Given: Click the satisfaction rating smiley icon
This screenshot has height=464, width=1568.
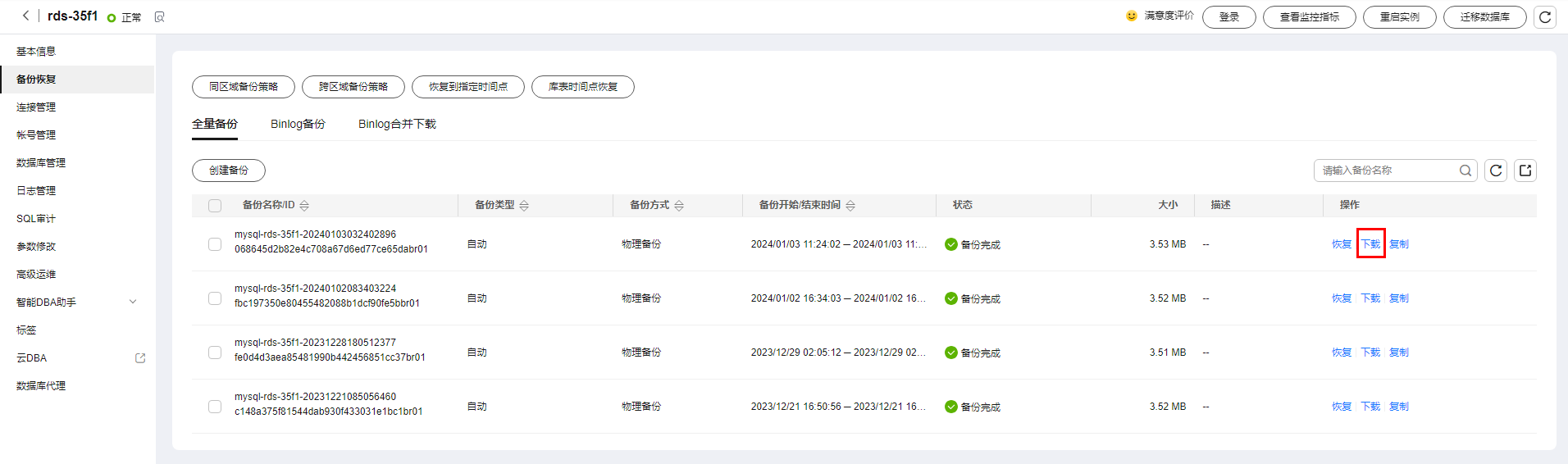Looking at the screenshot, I should pos(1132,16).
